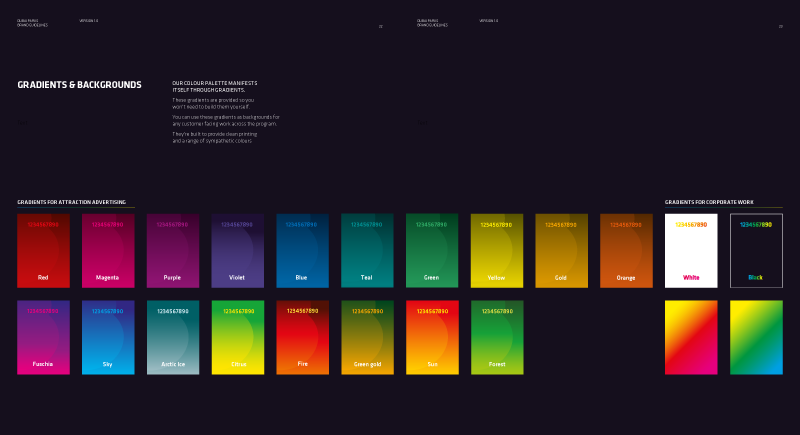Choose the Purple gradient swatch

pos(173,251)
